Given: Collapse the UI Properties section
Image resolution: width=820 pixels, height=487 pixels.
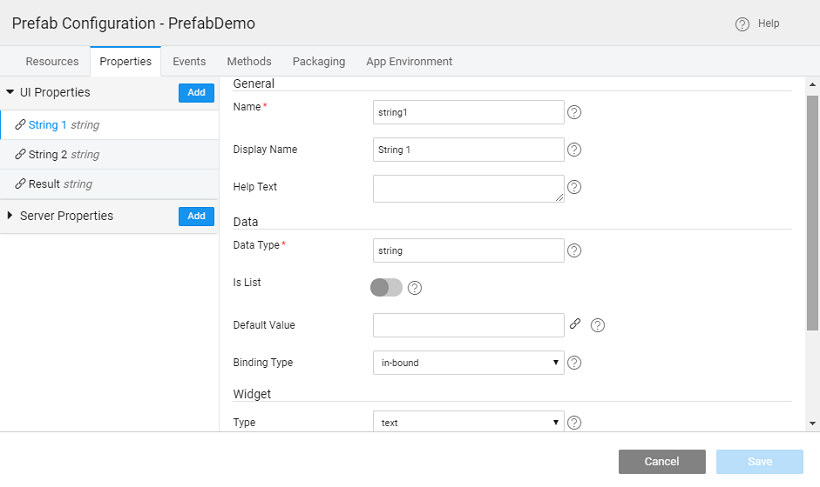Looking at the screenshot, I should [10, 92].
